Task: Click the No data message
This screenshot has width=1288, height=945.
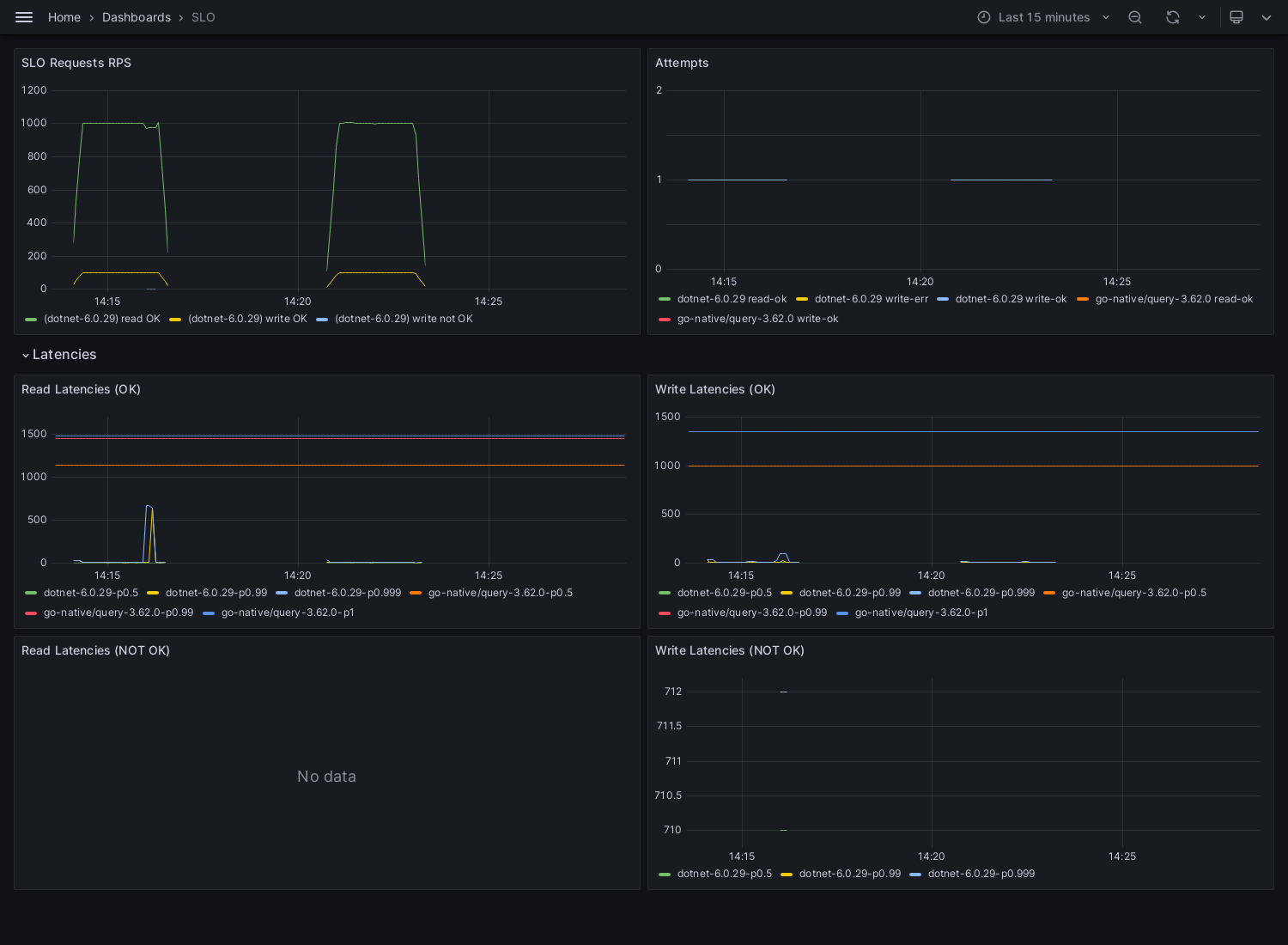Action: (326, 777)
